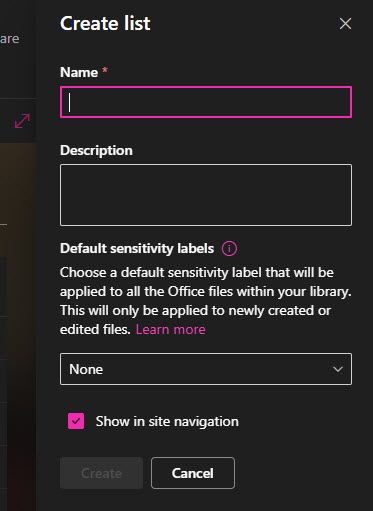Click the Name field label

click(x=79, y=72)
